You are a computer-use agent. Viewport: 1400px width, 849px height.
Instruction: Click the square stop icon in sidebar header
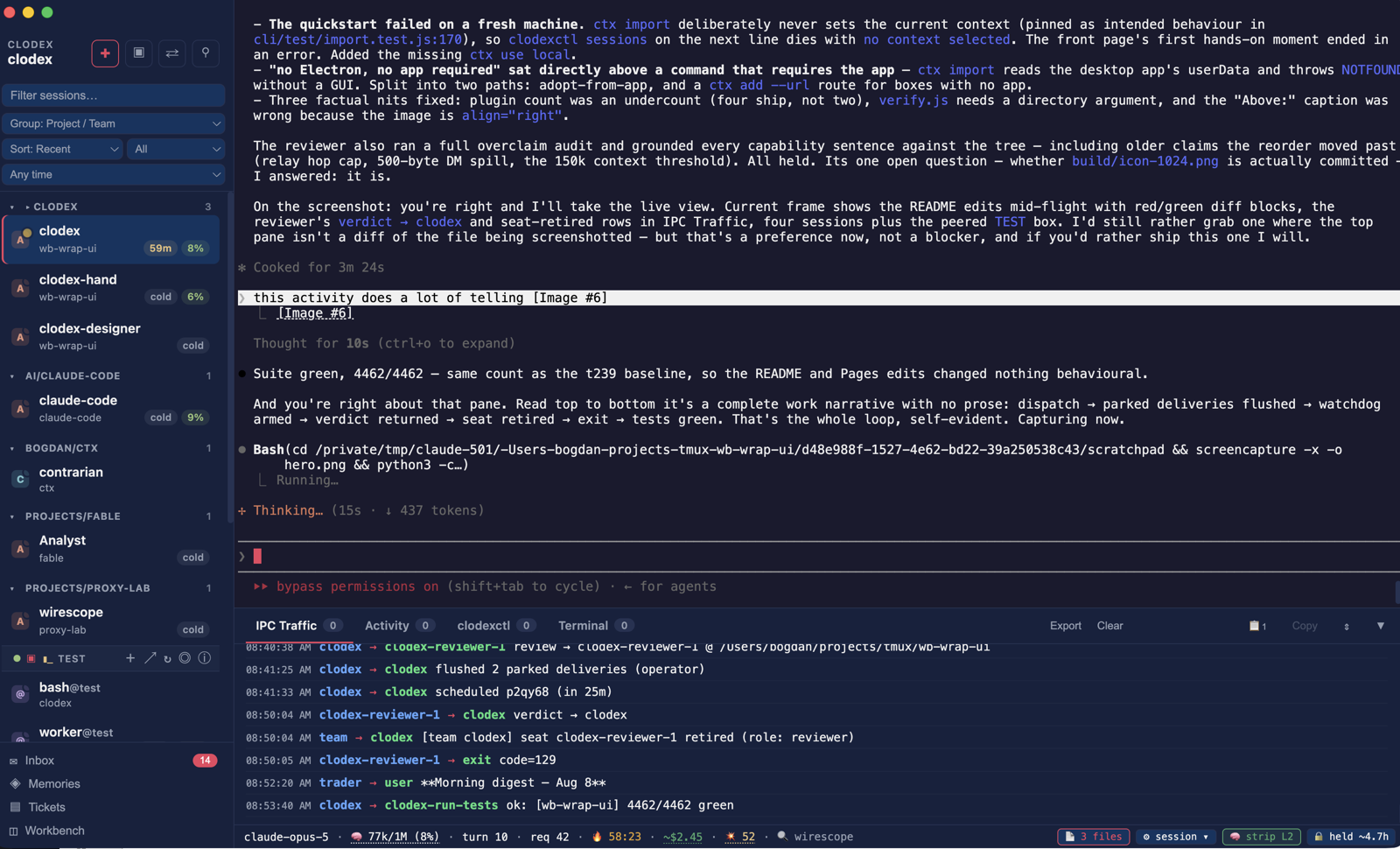(x=138, y=53)
